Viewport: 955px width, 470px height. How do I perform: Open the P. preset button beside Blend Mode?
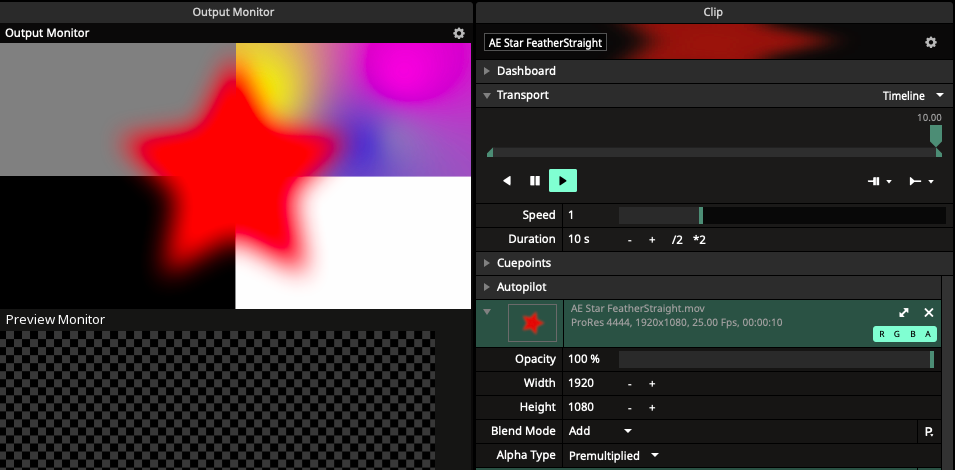coord(929,431)
